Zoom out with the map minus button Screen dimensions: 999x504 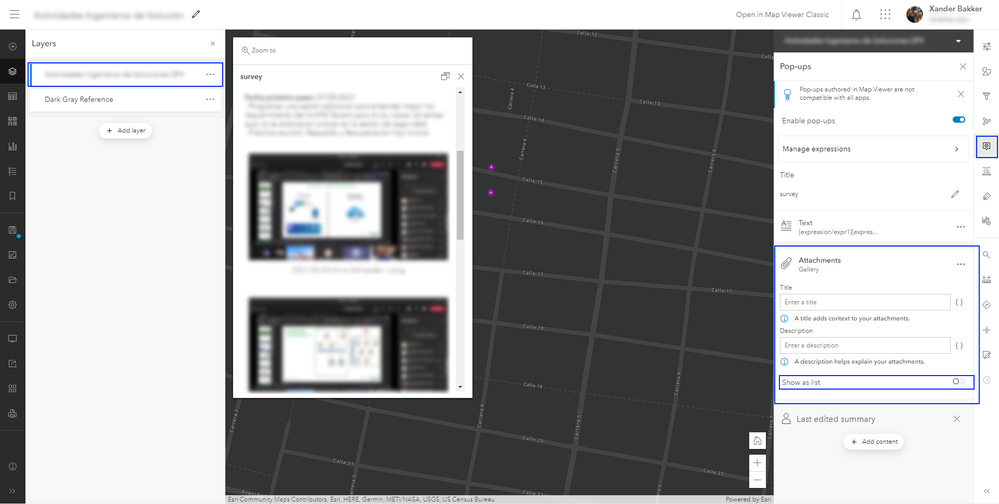[x=757, y=480]
